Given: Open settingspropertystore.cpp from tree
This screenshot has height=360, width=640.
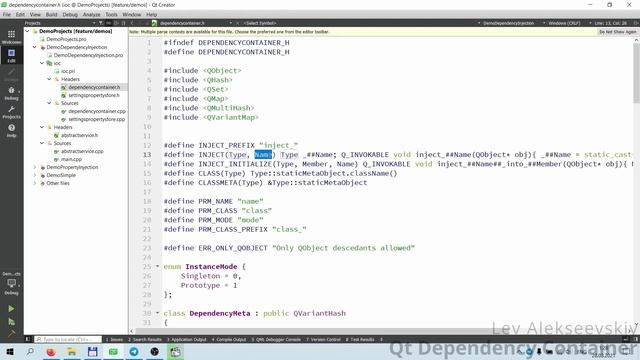Looking at the screenshot, I should click(x=97, y=119).
